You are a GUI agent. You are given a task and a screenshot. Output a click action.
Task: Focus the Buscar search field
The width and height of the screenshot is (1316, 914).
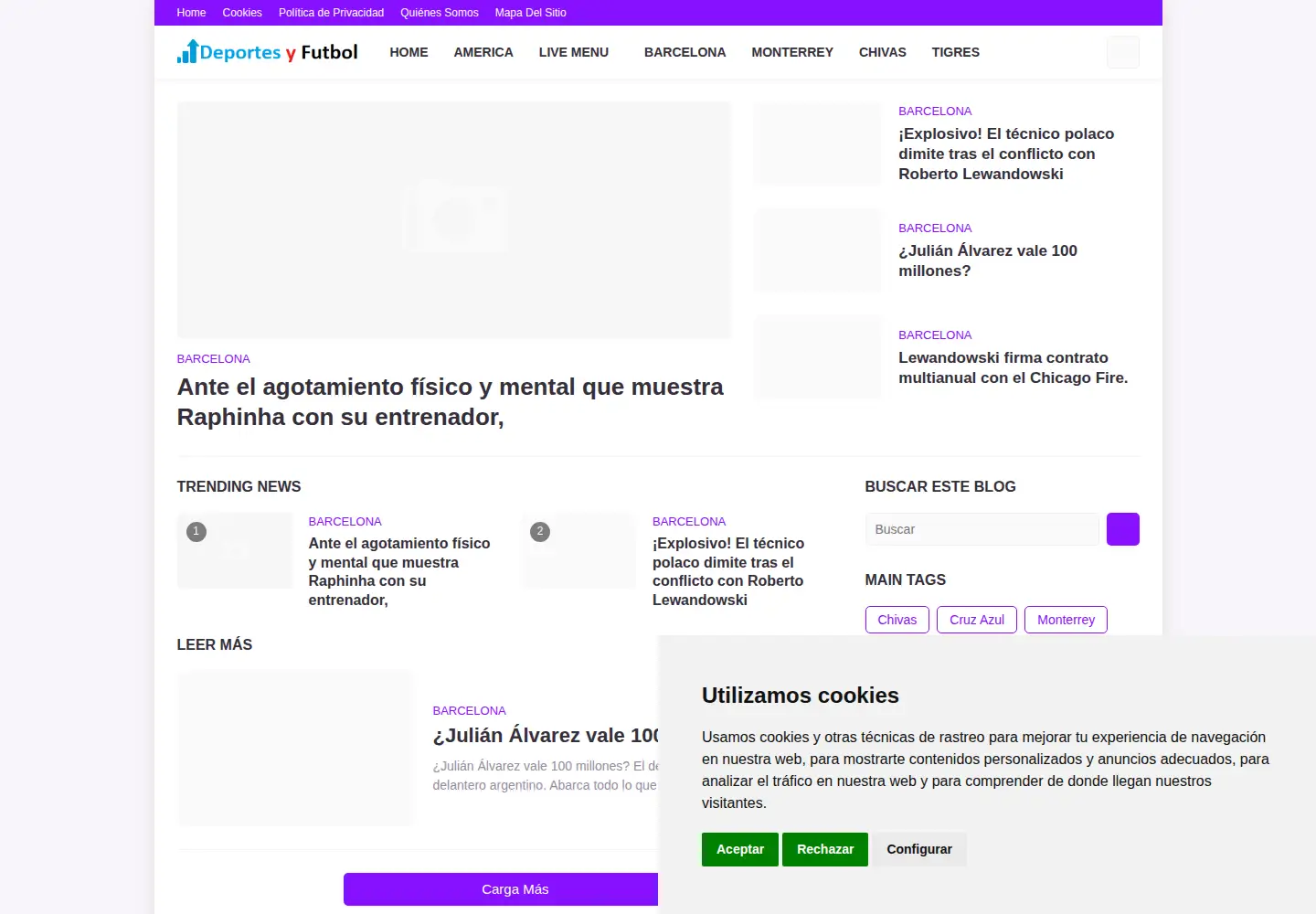pos(982,529)
